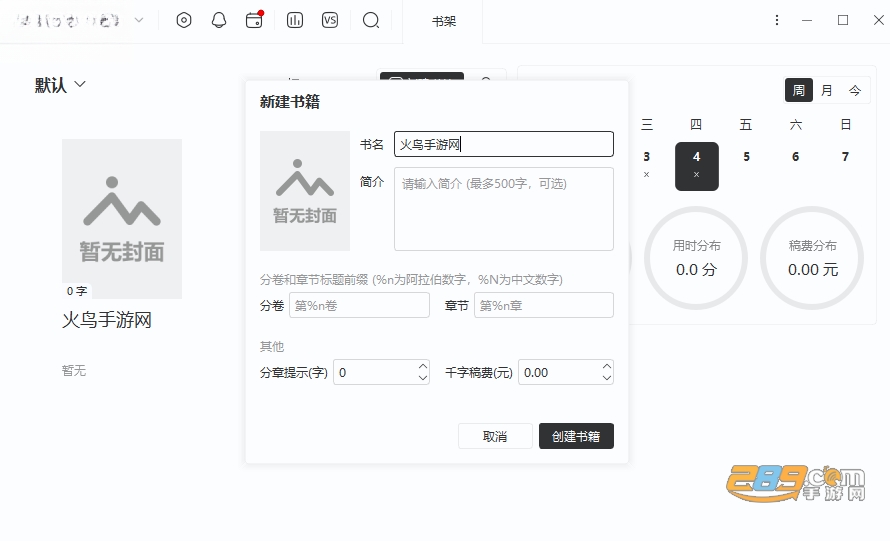Select day 6 in the calendar

(796, 157)
